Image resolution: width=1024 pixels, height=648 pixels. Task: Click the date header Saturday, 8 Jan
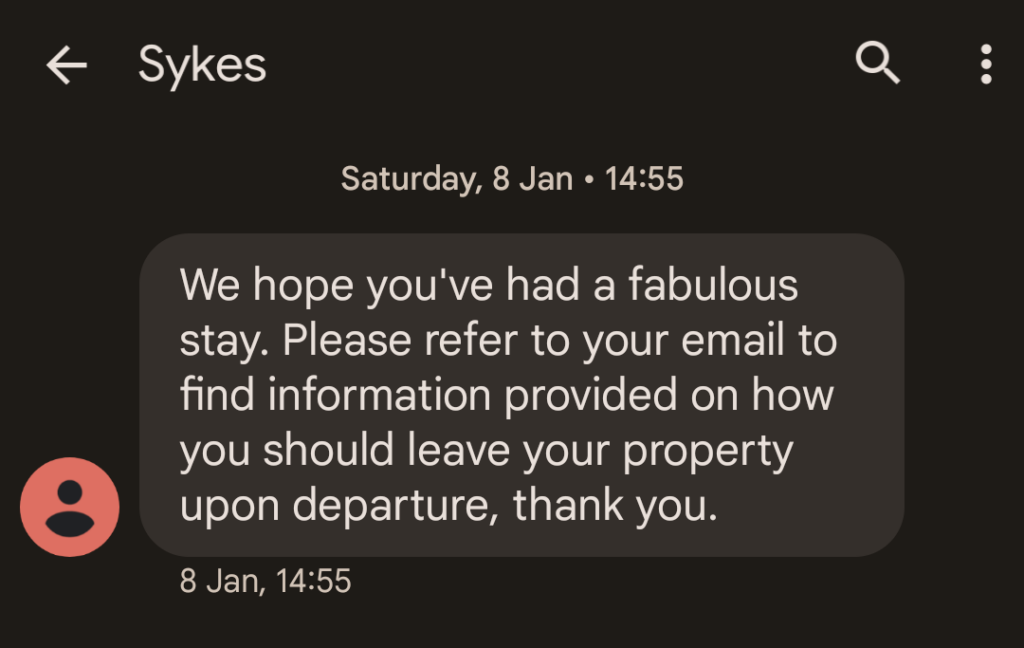(457, 179)
